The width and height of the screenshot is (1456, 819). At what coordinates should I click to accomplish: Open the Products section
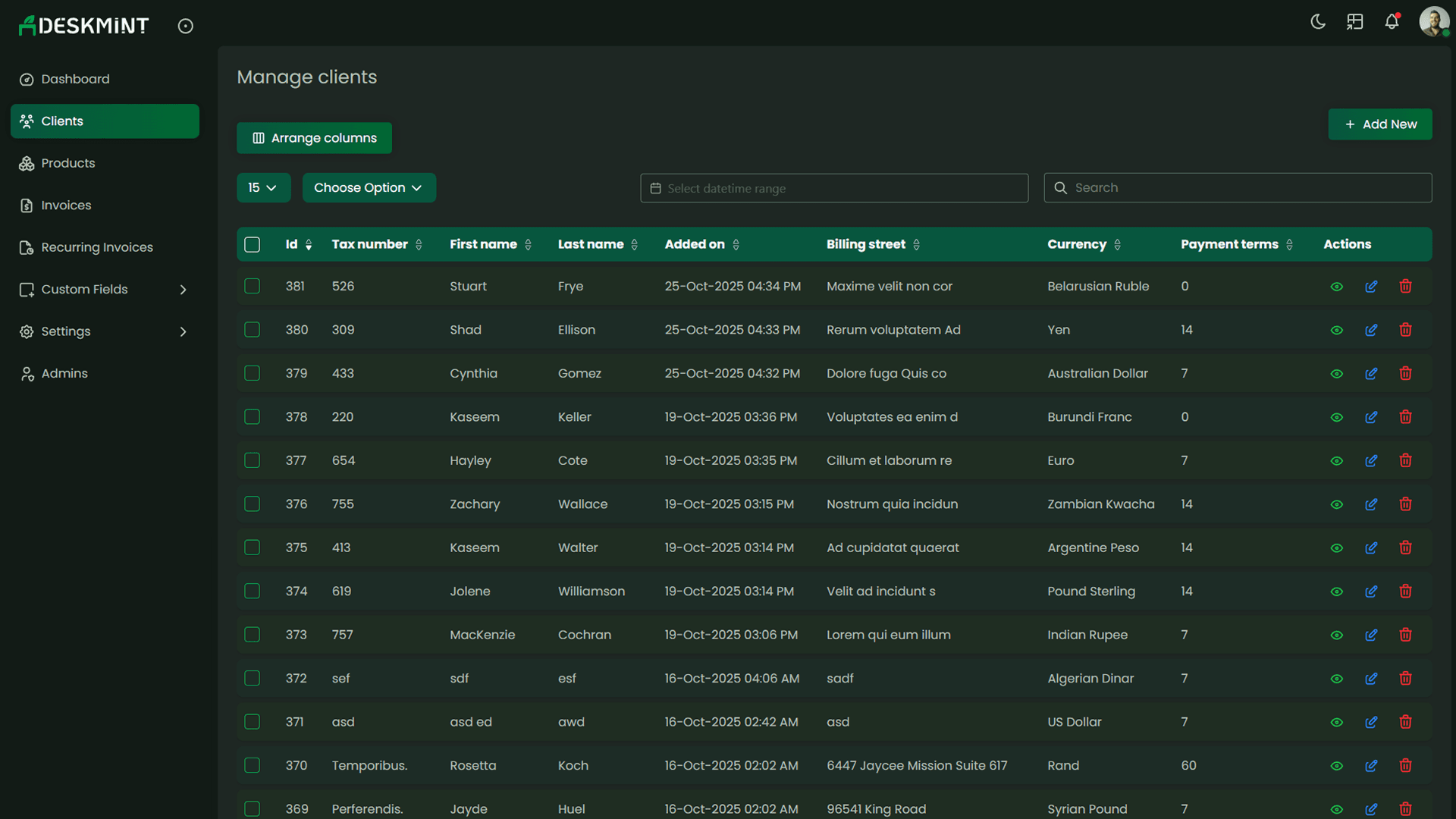point(67,163)
